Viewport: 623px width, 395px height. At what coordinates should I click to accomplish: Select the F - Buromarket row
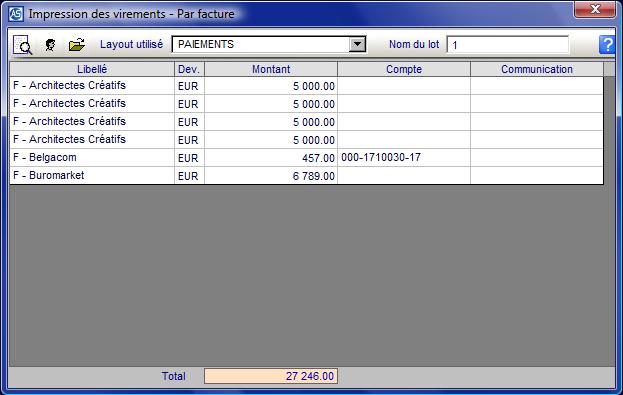[306, 176]
